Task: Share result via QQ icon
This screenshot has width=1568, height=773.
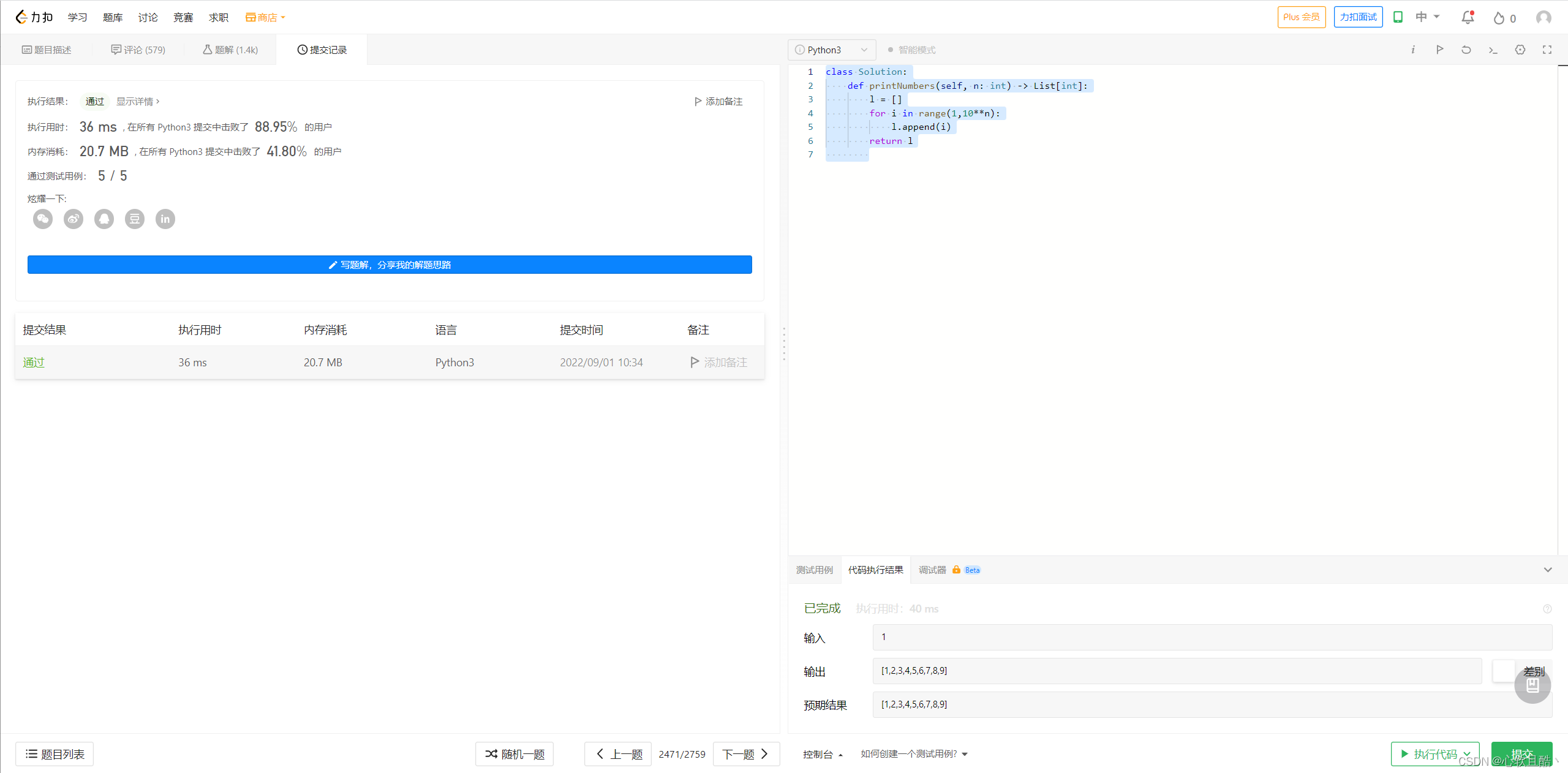Action: click(104, 219)
